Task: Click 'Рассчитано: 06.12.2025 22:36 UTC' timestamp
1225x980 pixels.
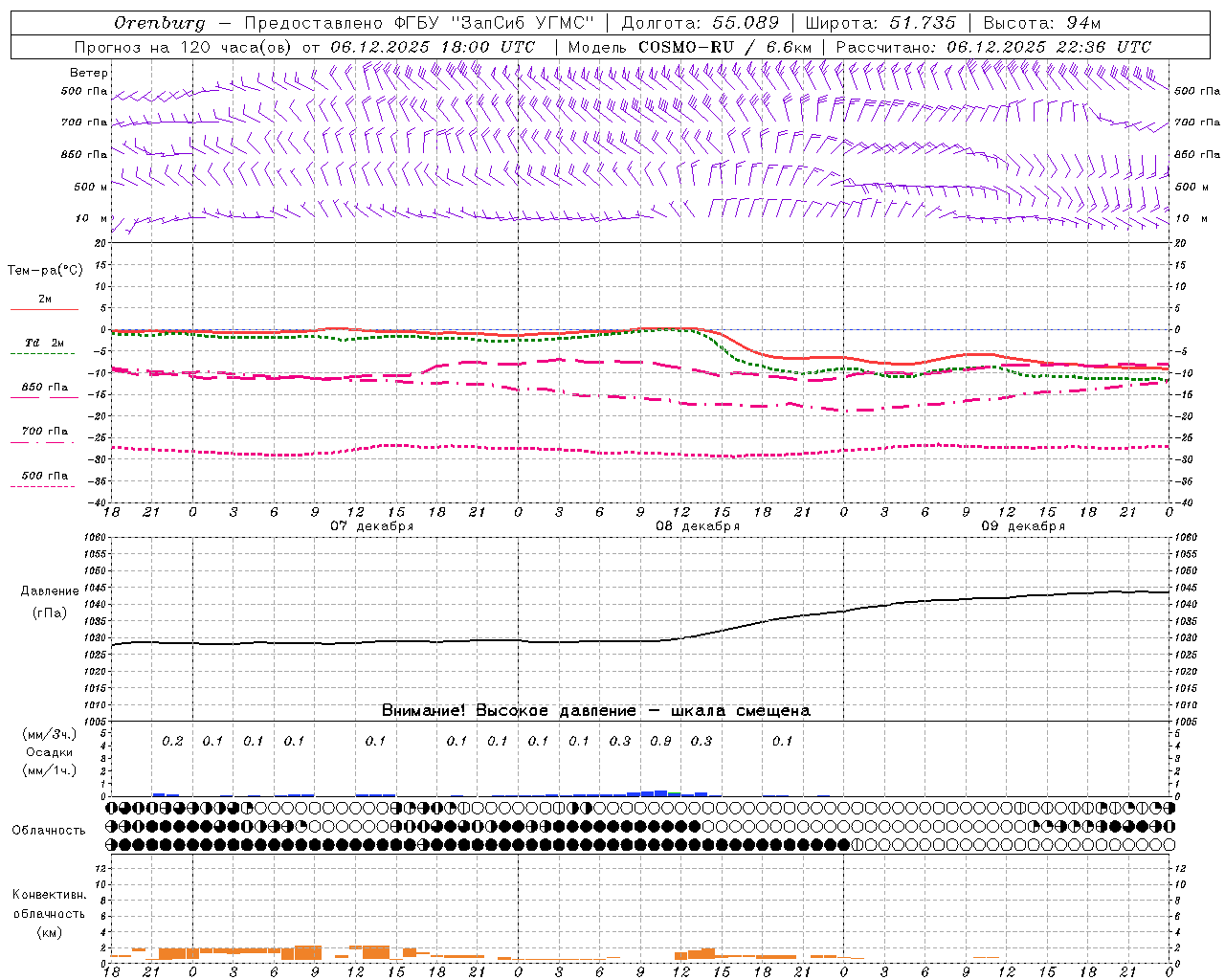Action: (x=993, y=47)
